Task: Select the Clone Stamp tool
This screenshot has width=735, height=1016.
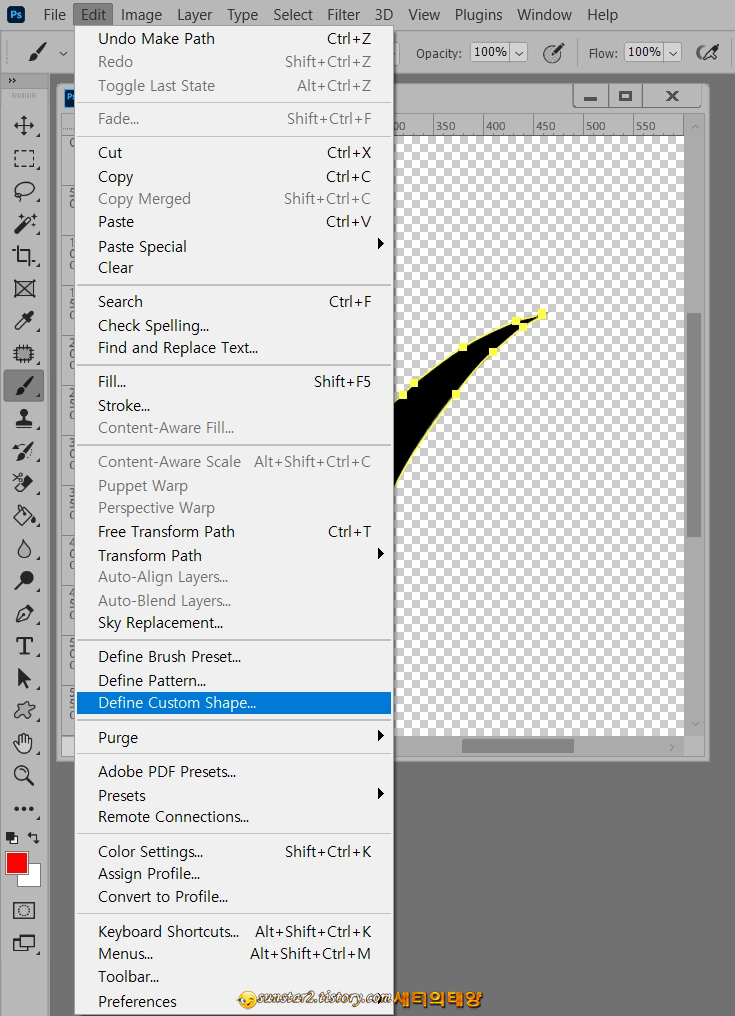Action: coord(24,419)
